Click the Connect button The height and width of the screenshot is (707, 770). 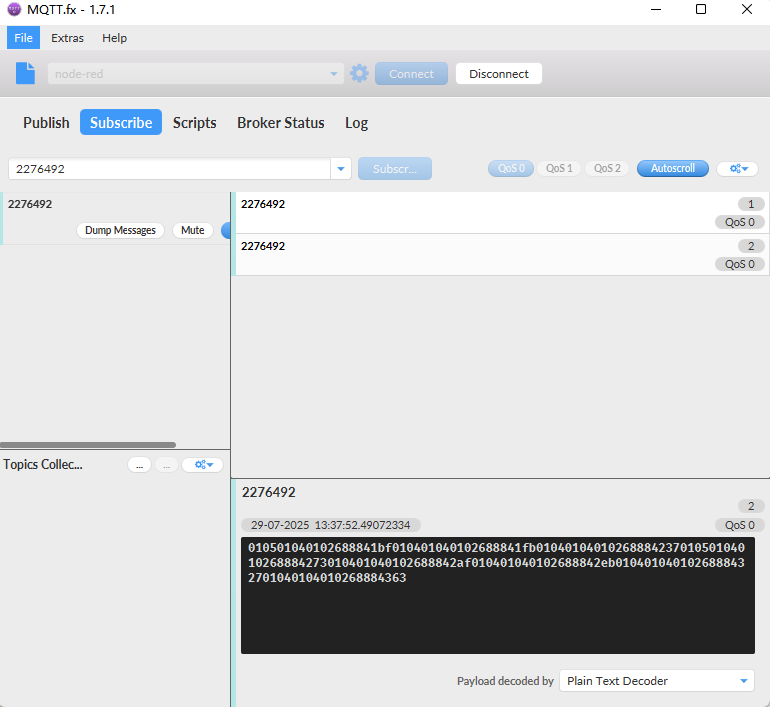click(411, 74)
